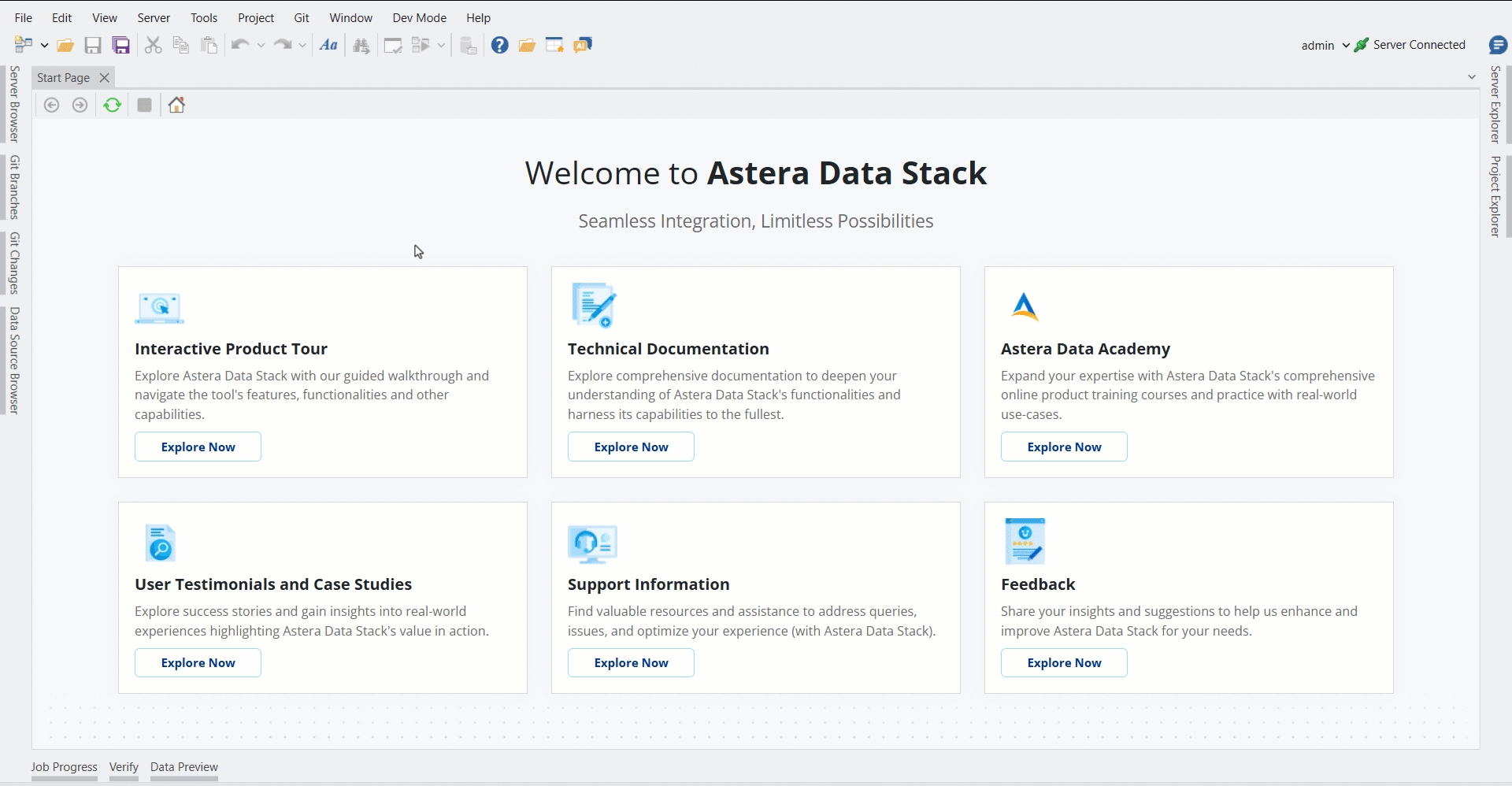Image resolution: width=1512 pixels, height=786 pixels.
Task: Click the Save All toolbar icon
Action: pyautogui.click(x=120, y=46)
